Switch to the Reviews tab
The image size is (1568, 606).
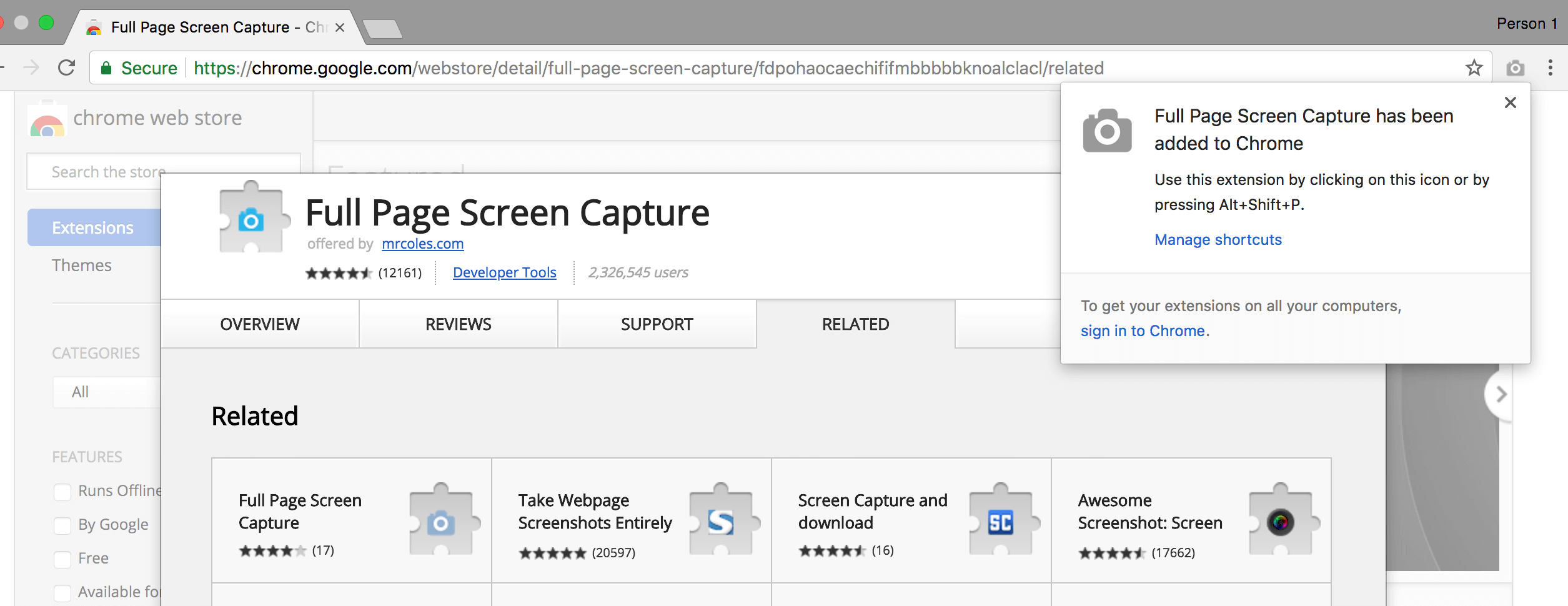[x=459, y=324]
